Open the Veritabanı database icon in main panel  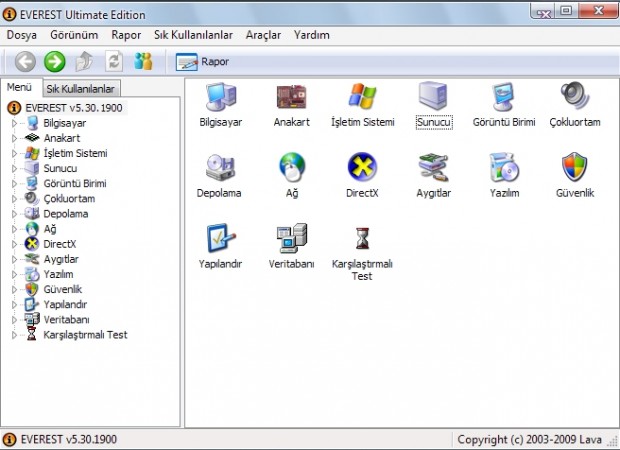click(292, 238)
